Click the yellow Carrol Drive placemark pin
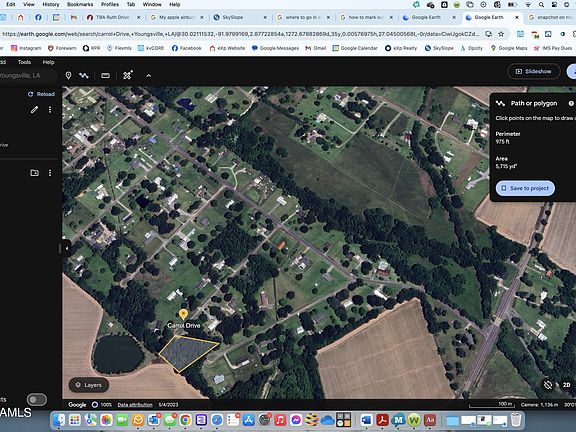This screenshot has height=432, width=576. (x=183, y=314)
